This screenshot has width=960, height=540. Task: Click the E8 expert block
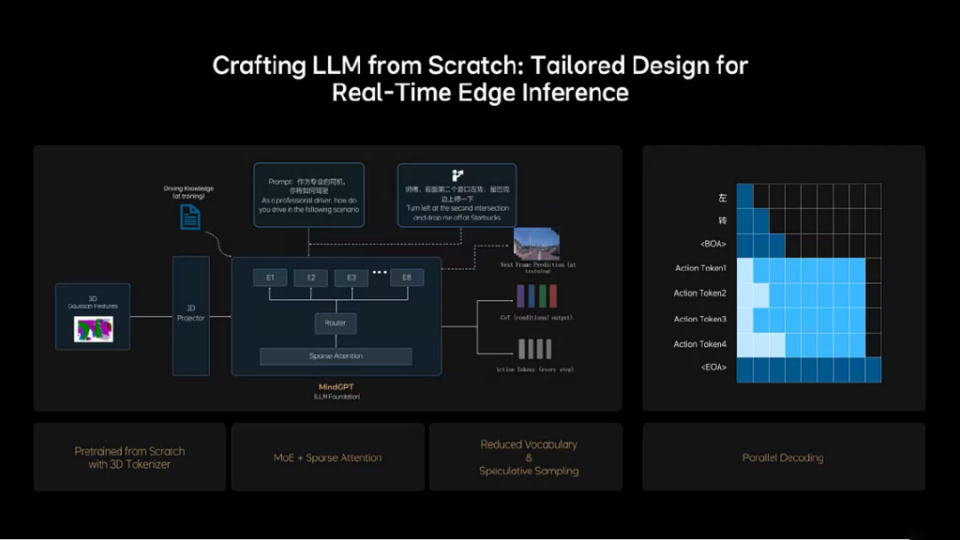[407, 277]
